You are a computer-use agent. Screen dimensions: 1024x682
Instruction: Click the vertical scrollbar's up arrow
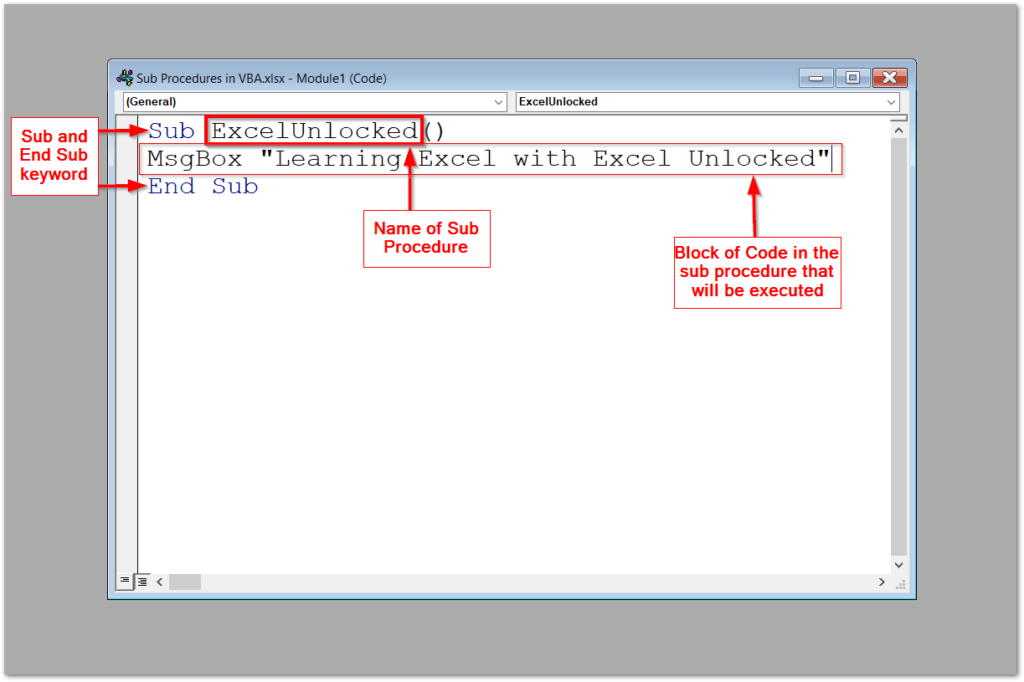click(898, 130)
